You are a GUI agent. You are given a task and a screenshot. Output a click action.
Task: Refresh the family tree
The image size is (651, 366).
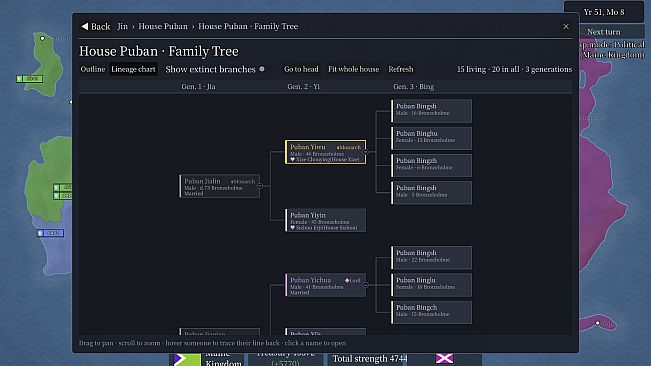[401, 69]
